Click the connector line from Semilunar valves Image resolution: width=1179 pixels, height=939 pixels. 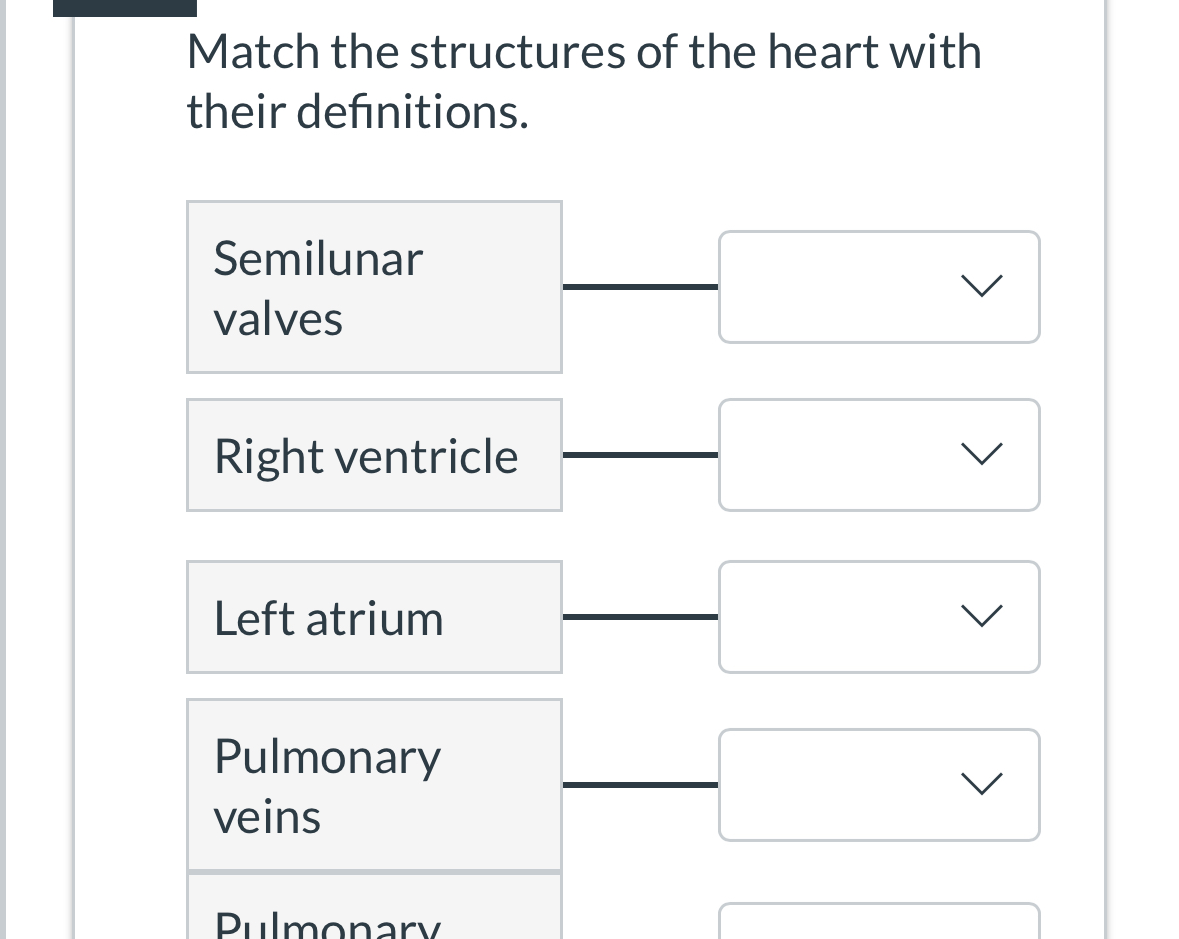click(640, 287)
